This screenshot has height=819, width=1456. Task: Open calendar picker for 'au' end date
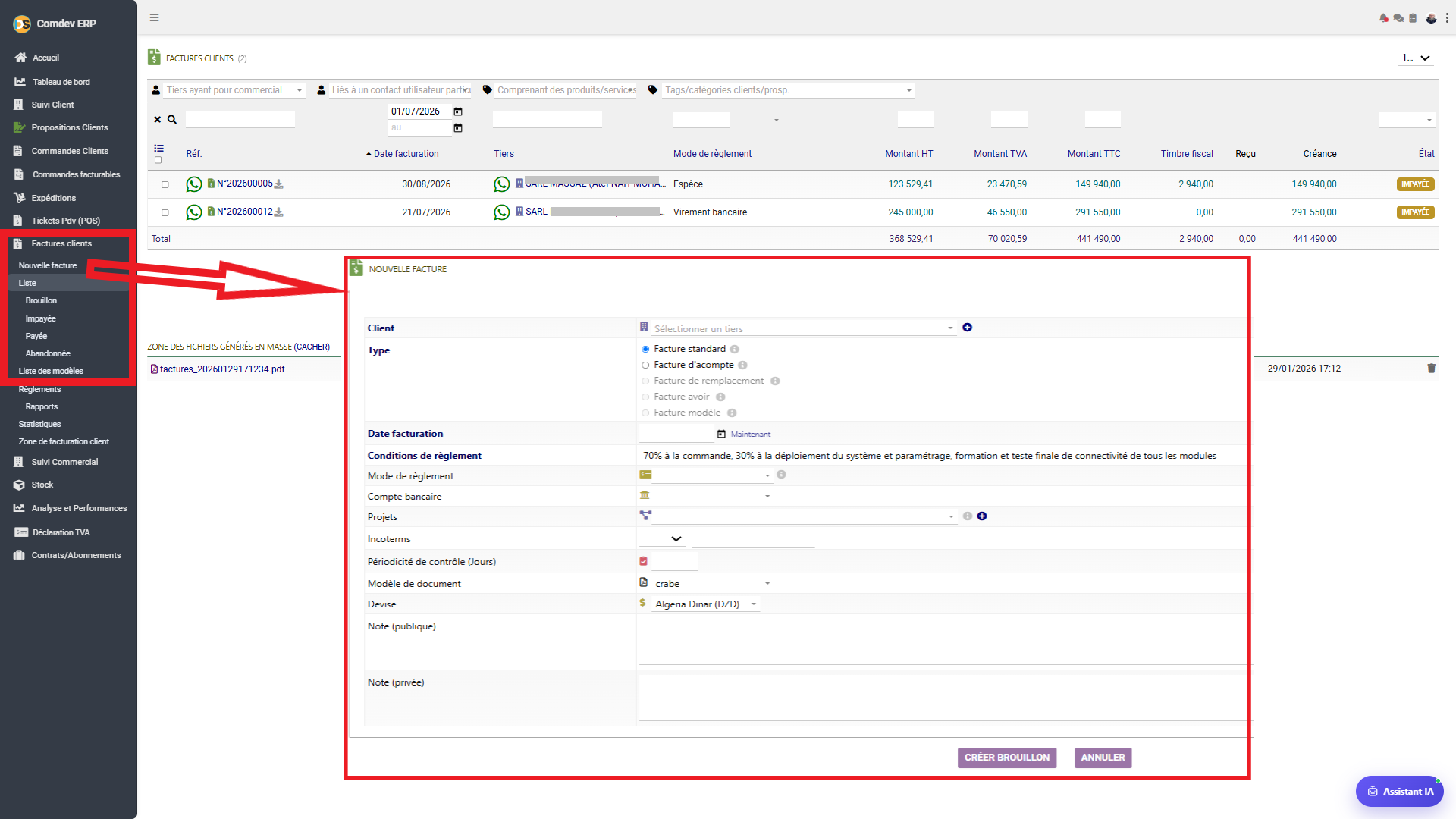click(458, 128)
